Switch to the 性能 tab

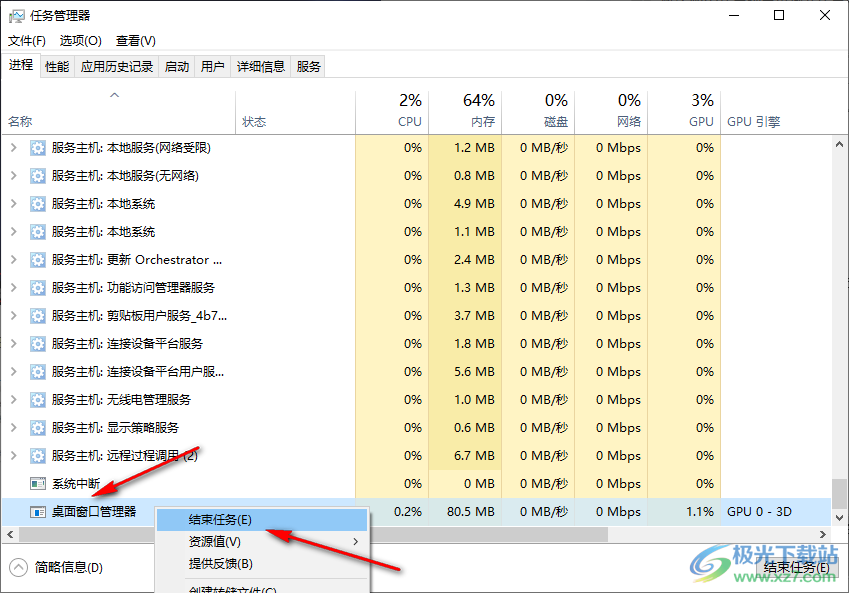tap(57, 67)
